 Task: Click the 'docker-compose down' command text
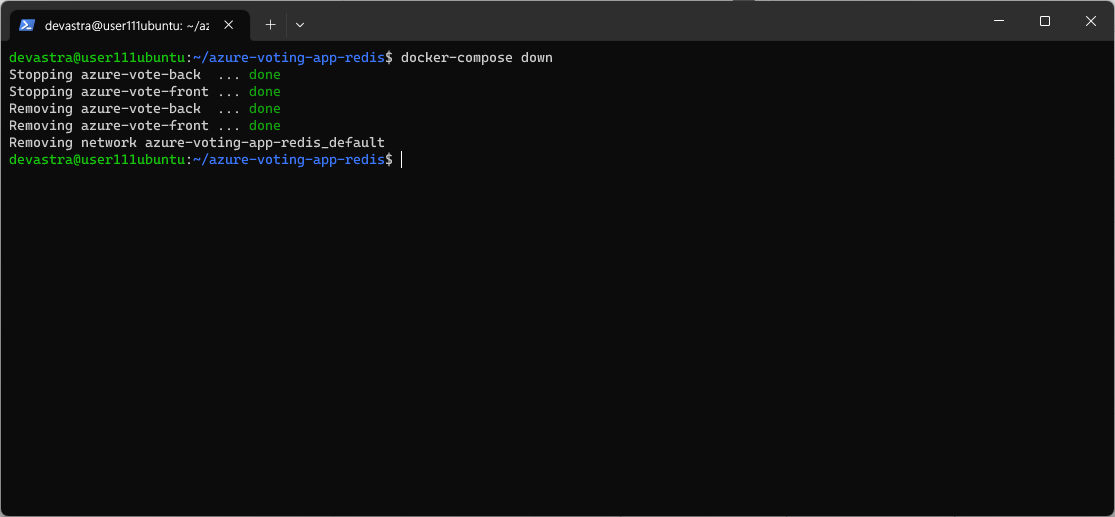pyautogui.click(x=476, y=58)
